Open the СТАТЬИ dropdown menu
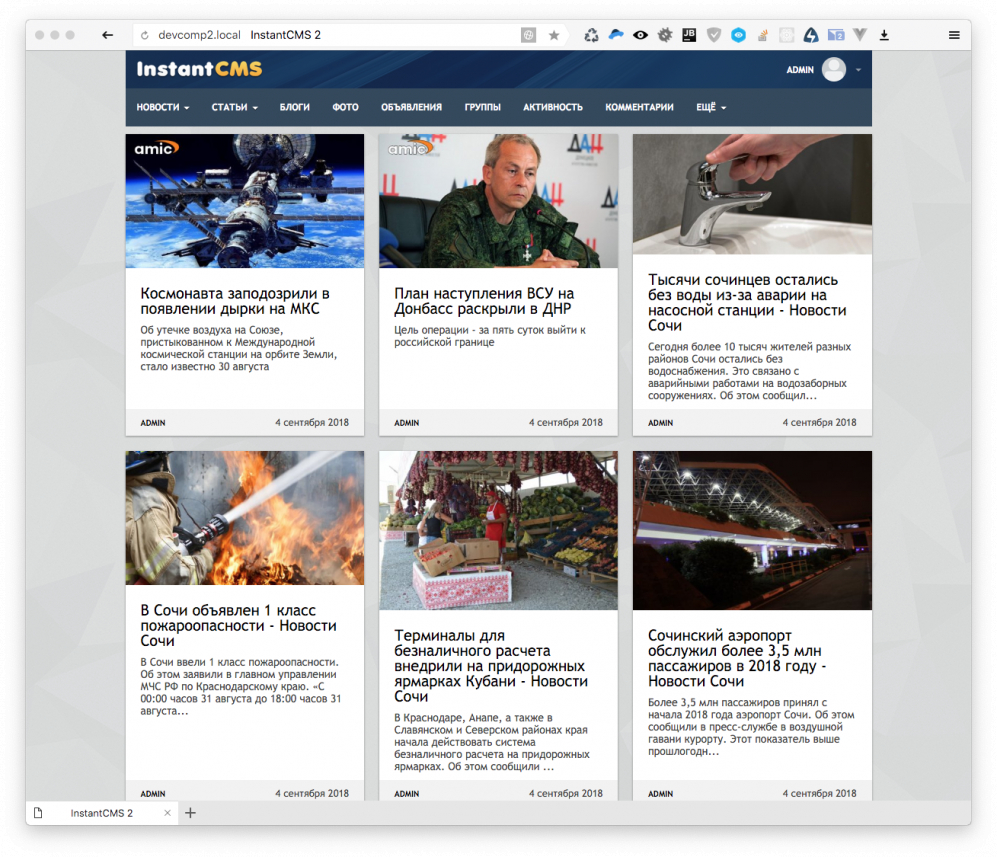997x857 pixels. (235, 107)
